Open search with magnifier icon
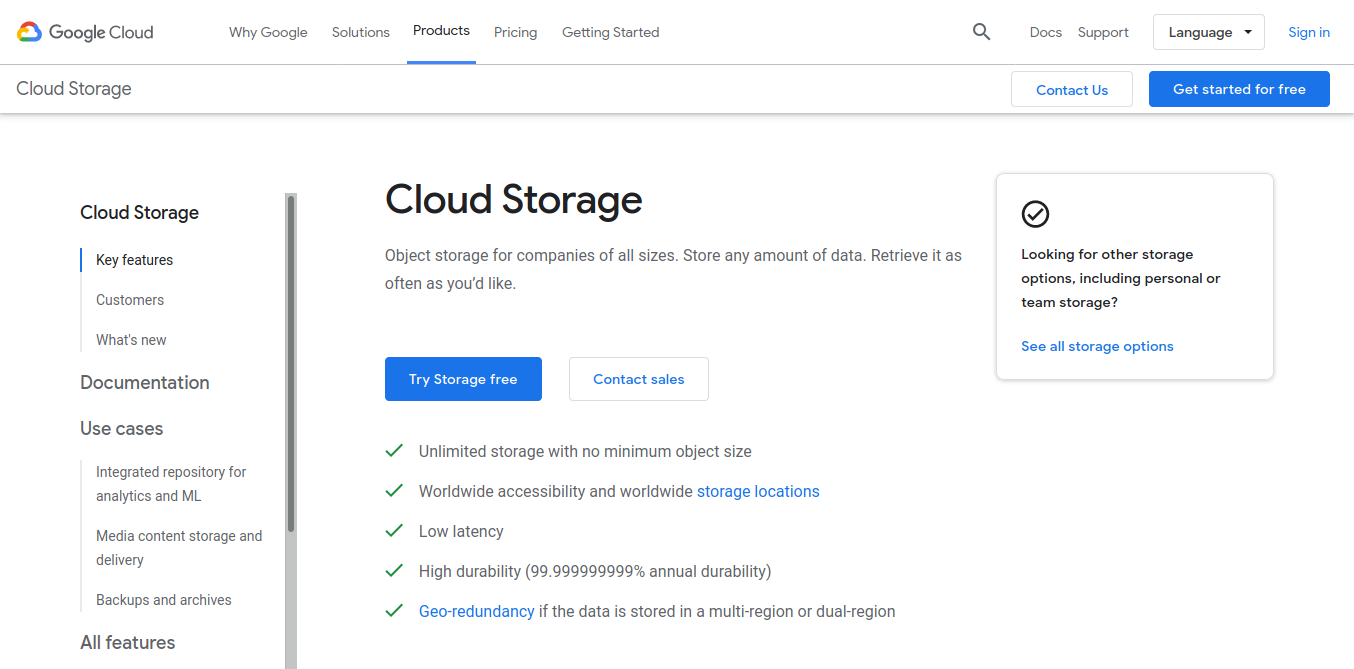The height and width of the screenshot is (669, 1354). (981, 32)
